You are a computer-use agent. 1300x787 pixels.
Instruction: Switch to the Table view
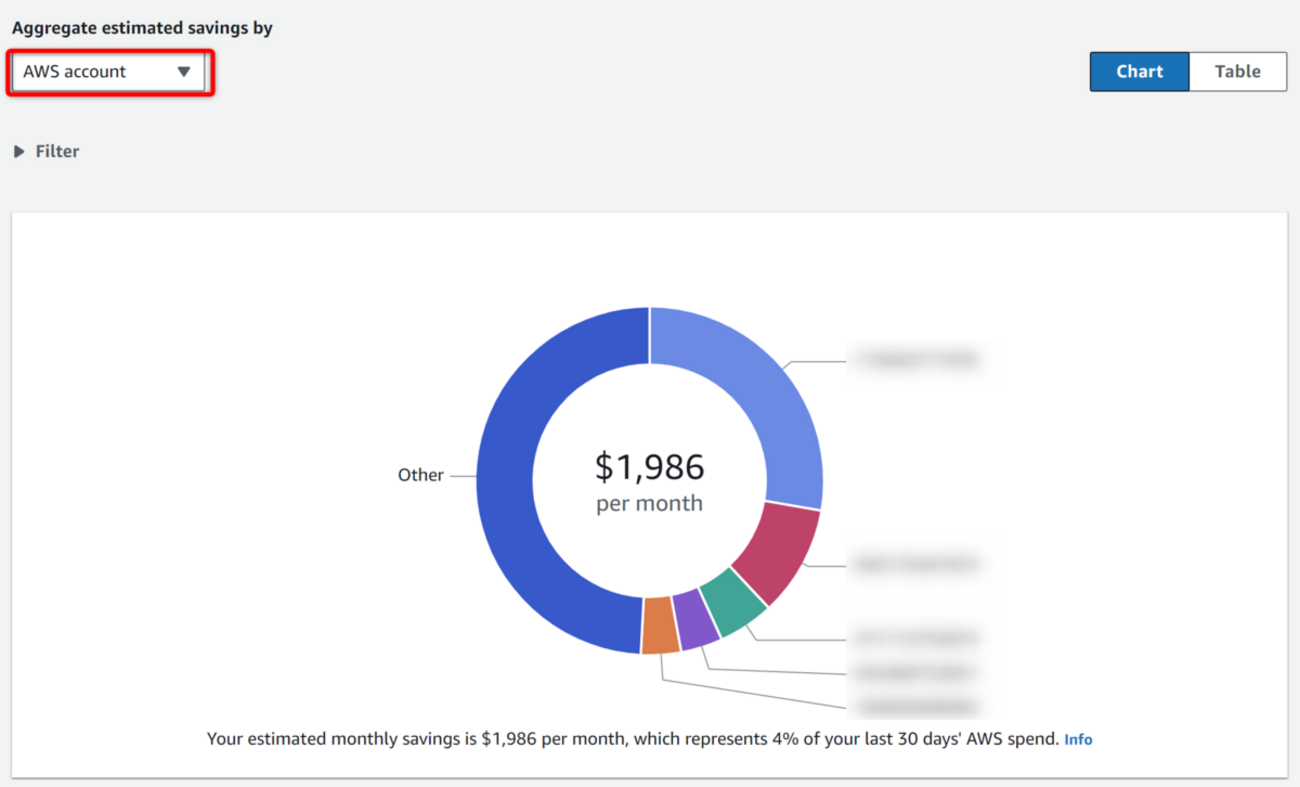pyautogui.click(x=1237, y=72)
